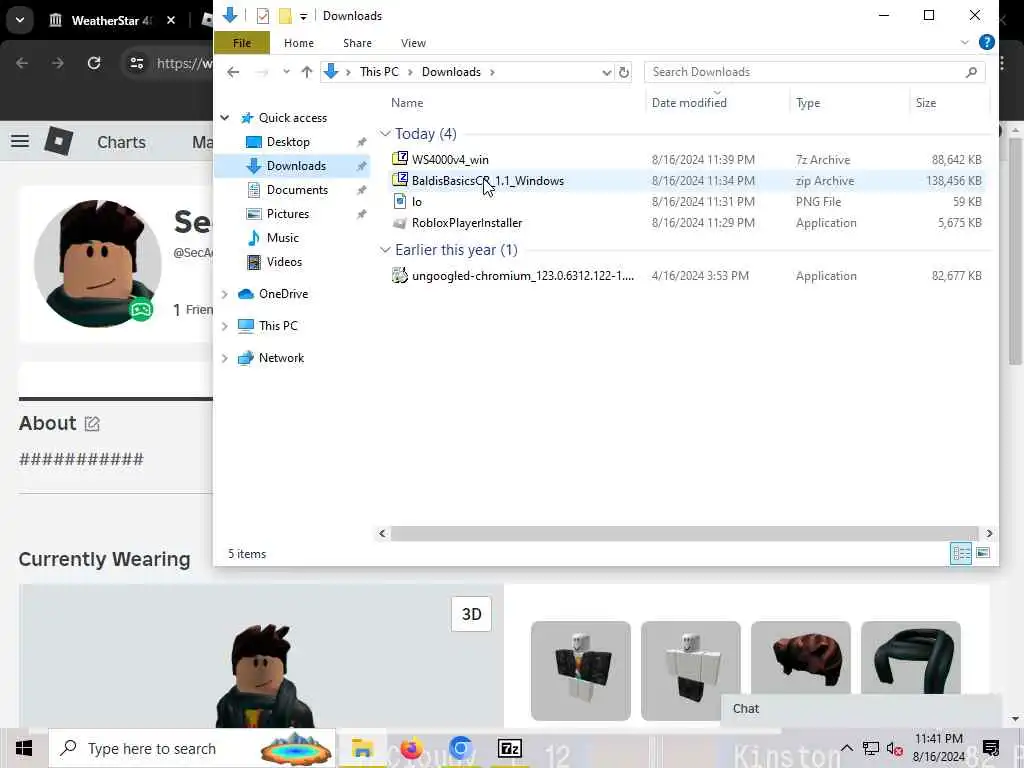Toggle 3D avatar view on Roblox page
The image size is (1024, 768).
[471, 614]
